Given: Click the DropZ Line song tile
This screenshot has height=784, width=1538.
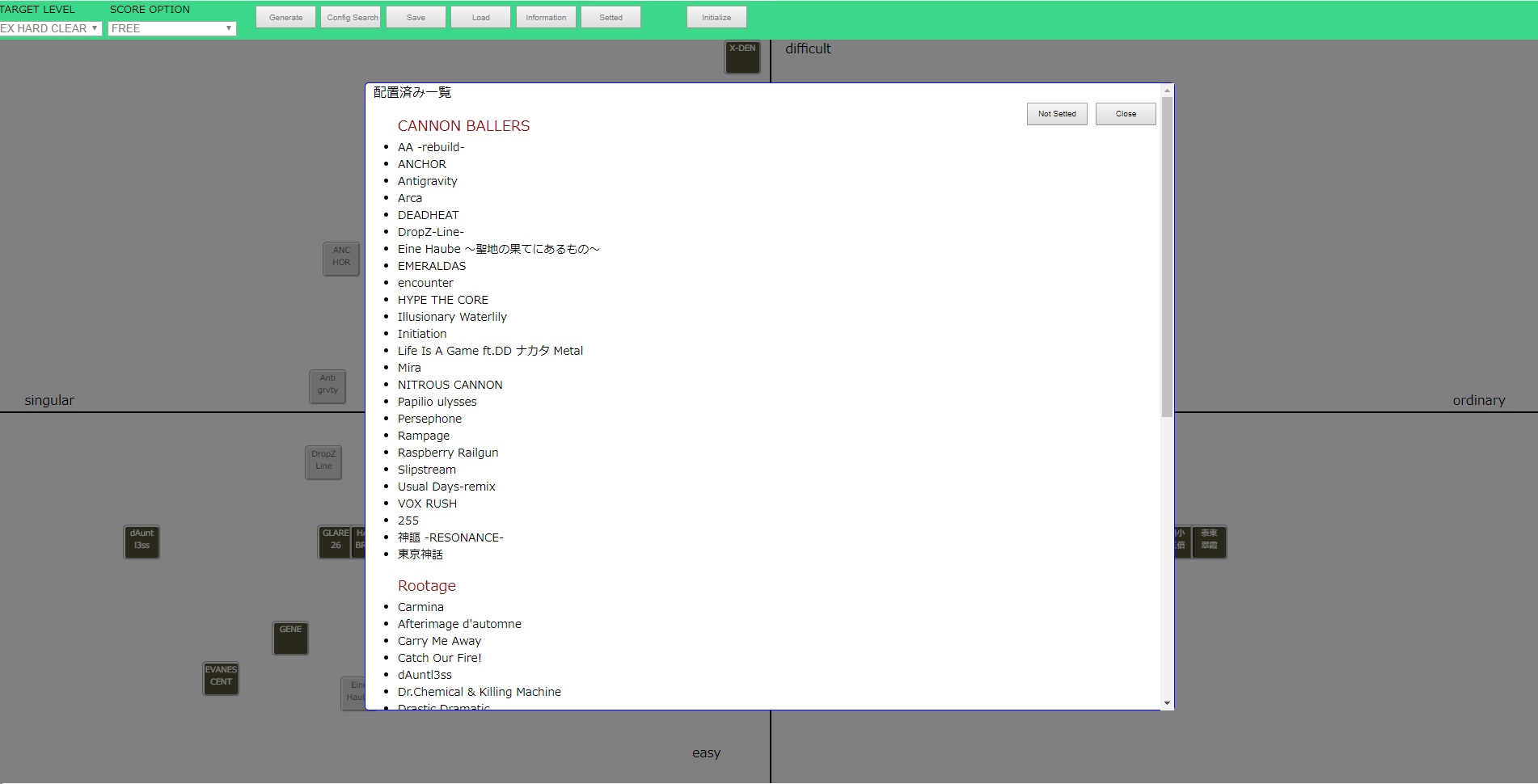Looking at the screenshot, I should tap(323, 462).
